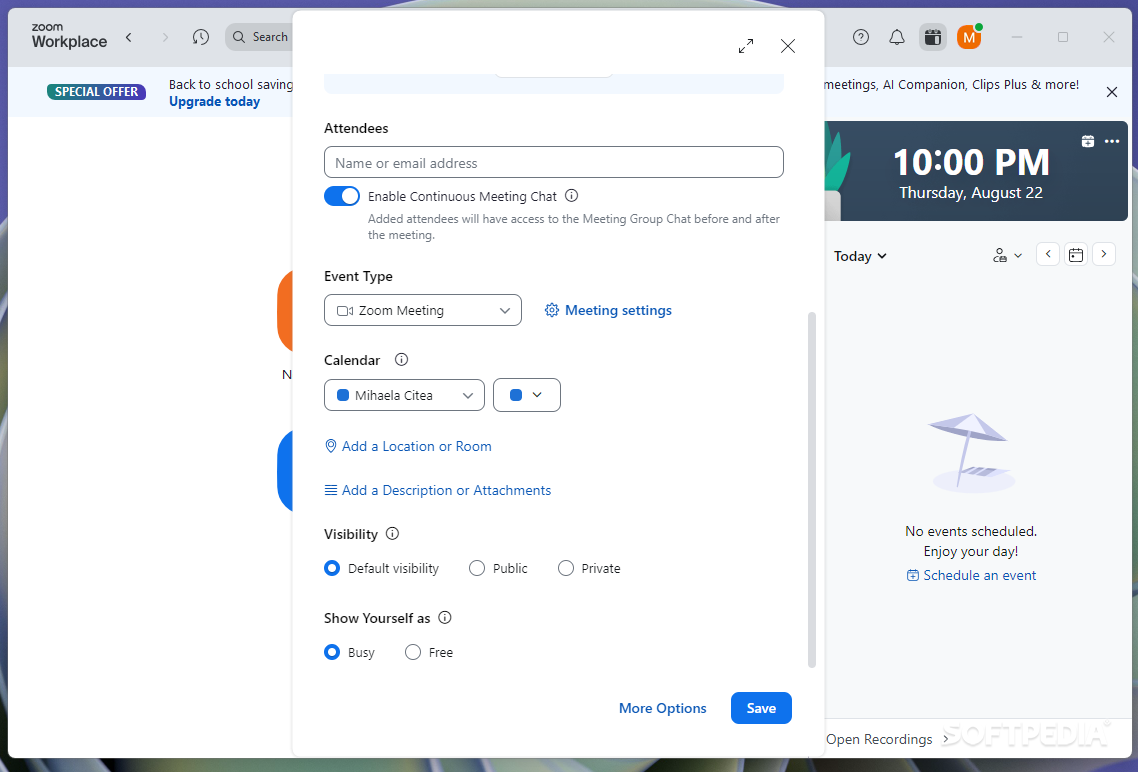Select Free under Show Yourself as

pos(413,652)
